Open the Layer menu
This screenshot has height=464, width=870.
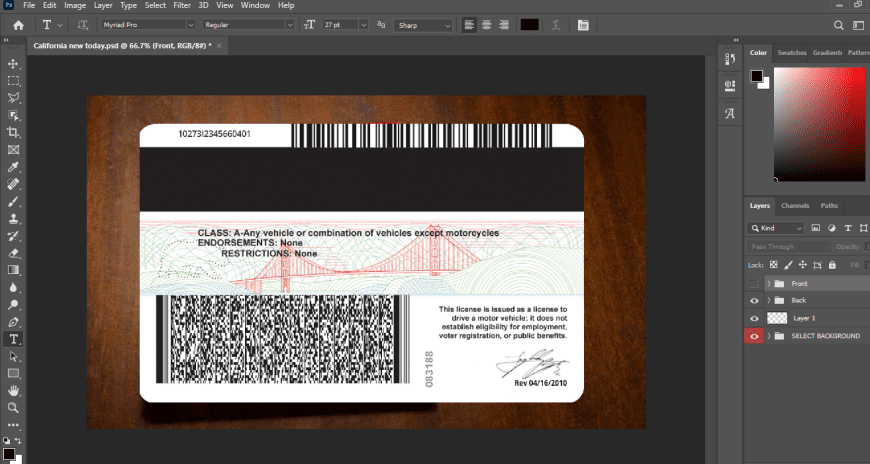(x=103, y=6)
